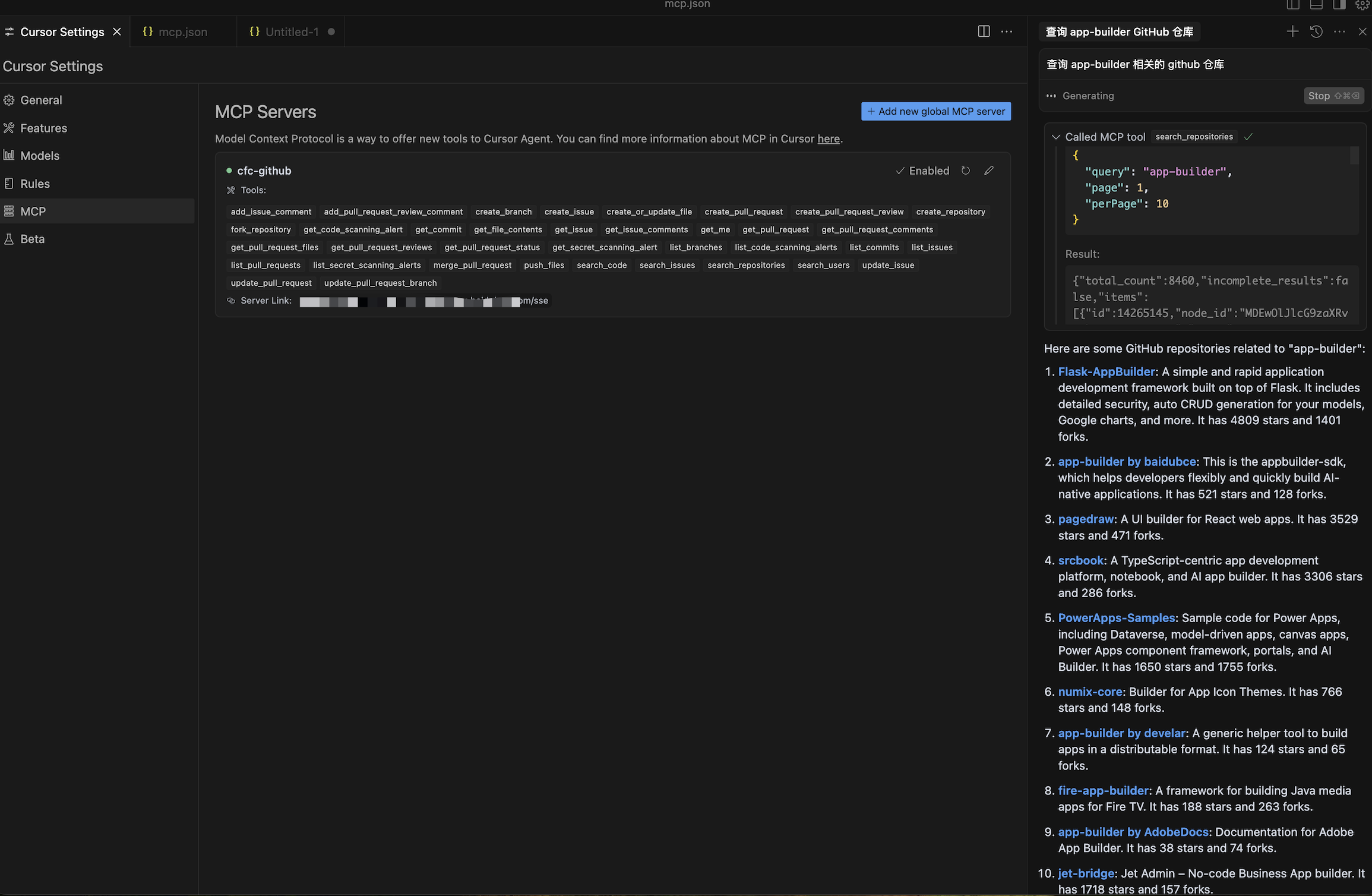Switch to the Untitled-1 tab
This screenshot has width=1372, height=896.
click(292, 31)
